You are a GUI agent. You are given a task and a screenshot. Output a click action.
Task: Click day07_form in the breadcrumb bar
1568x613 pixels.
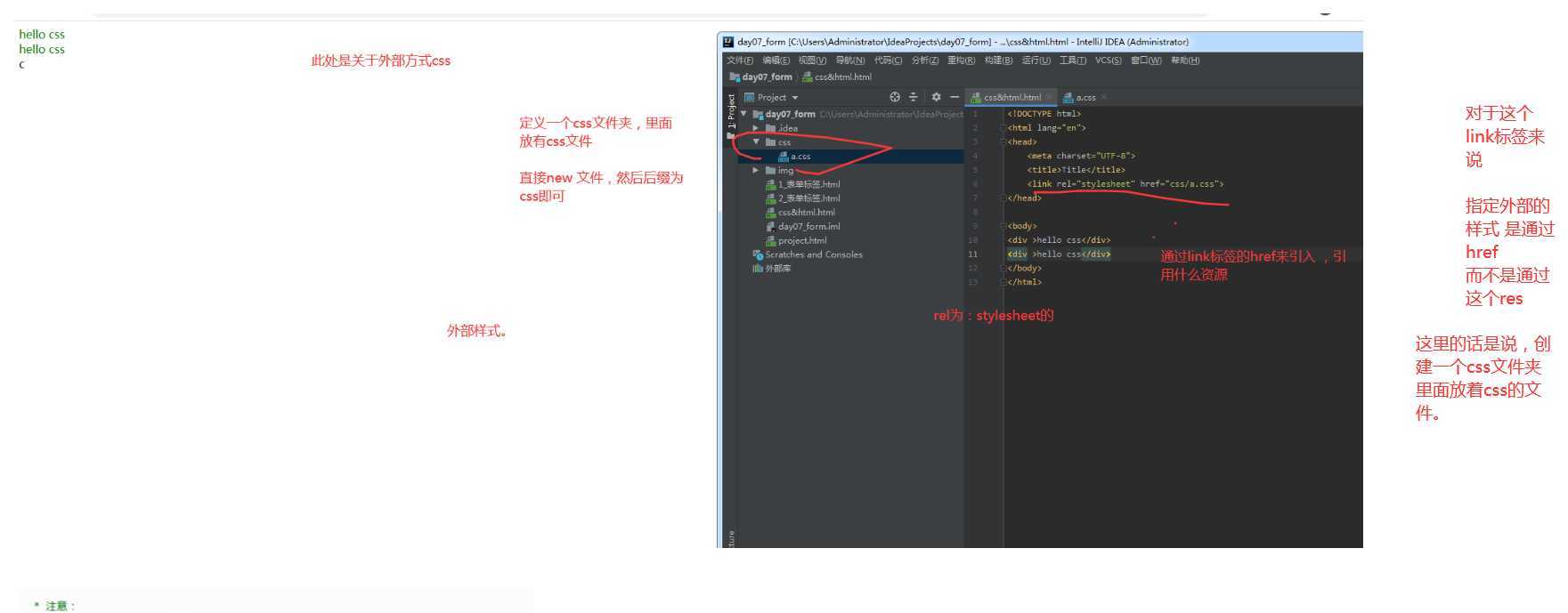767,77
